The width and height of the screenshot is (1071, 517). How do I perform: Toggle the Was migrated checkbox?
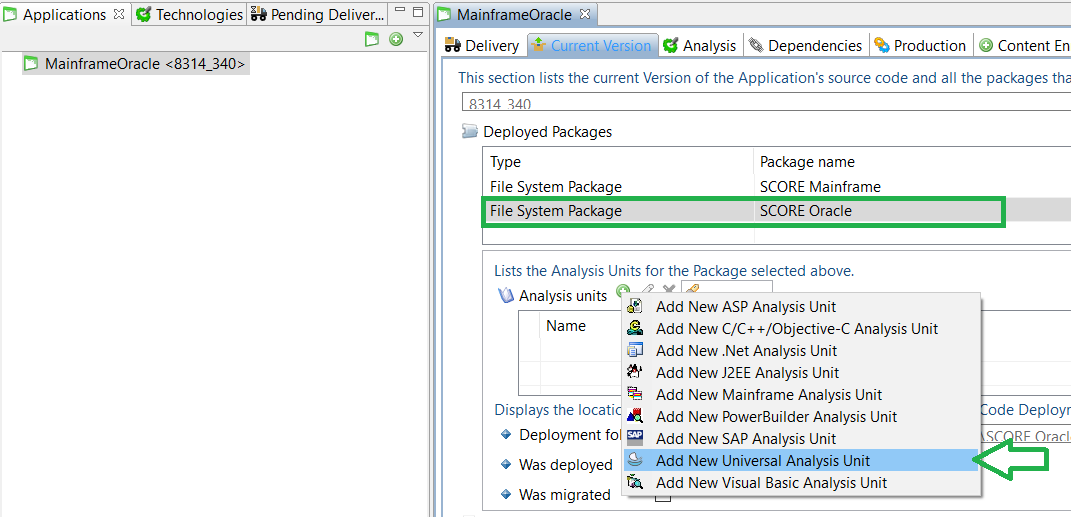(662, 496)
